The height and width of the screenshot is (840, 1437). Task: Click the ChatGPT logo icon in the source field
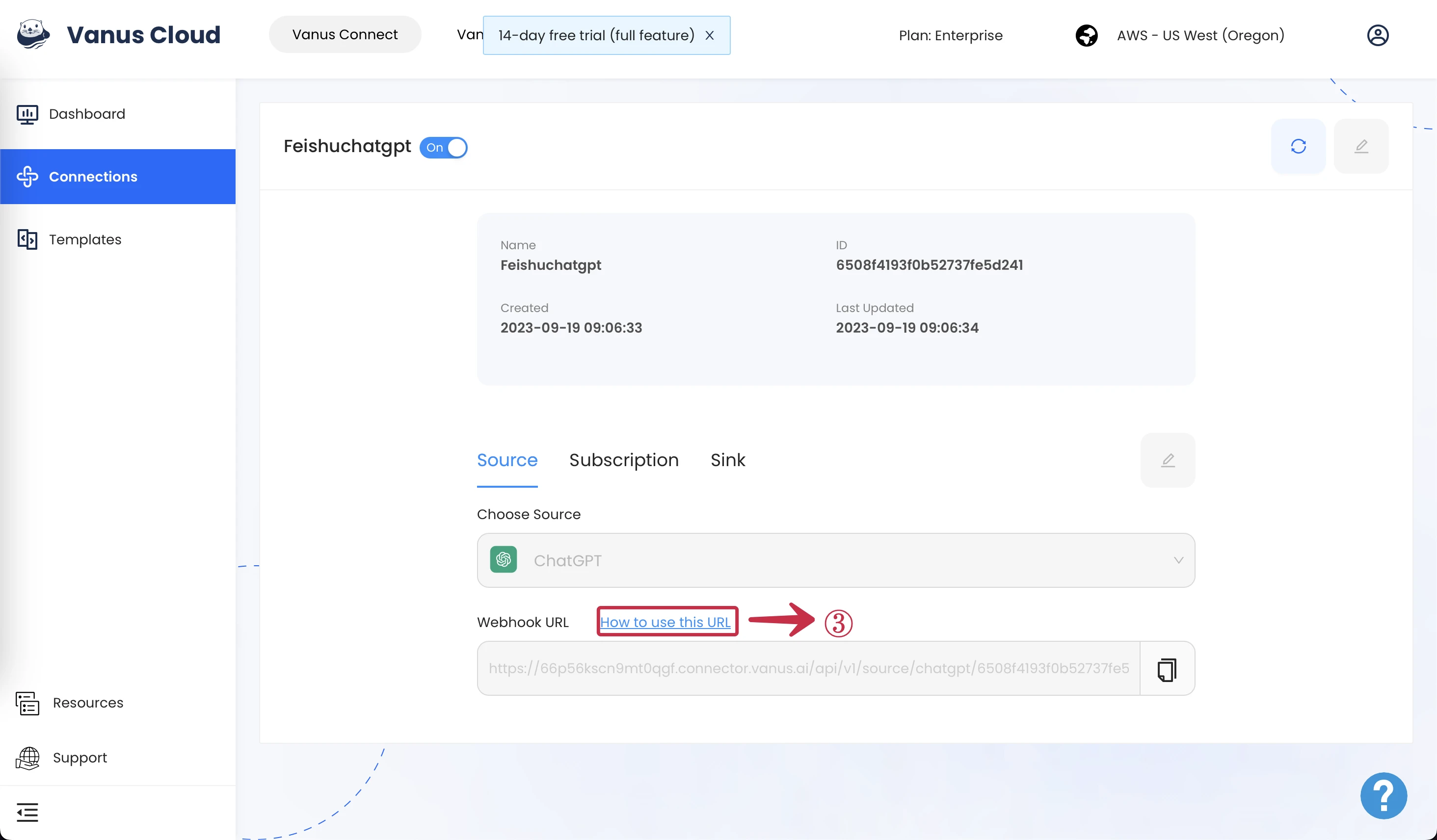(504, 560)
